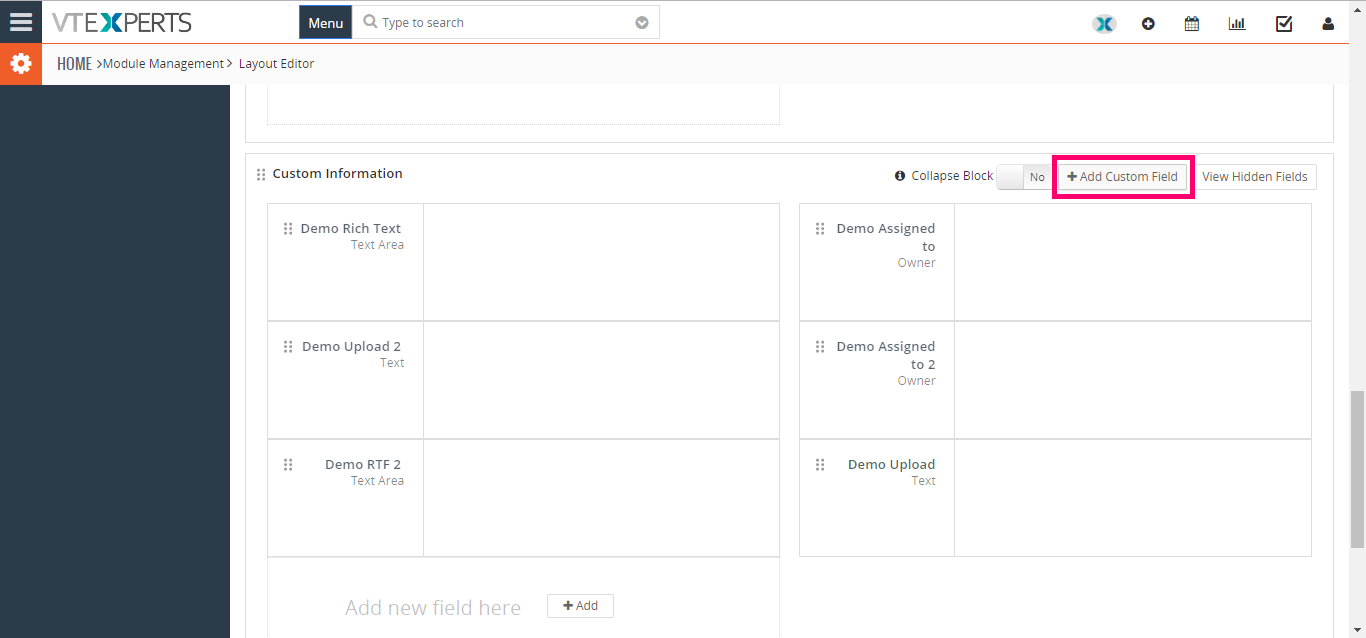Grab Custom Information block drag handle

261,174
